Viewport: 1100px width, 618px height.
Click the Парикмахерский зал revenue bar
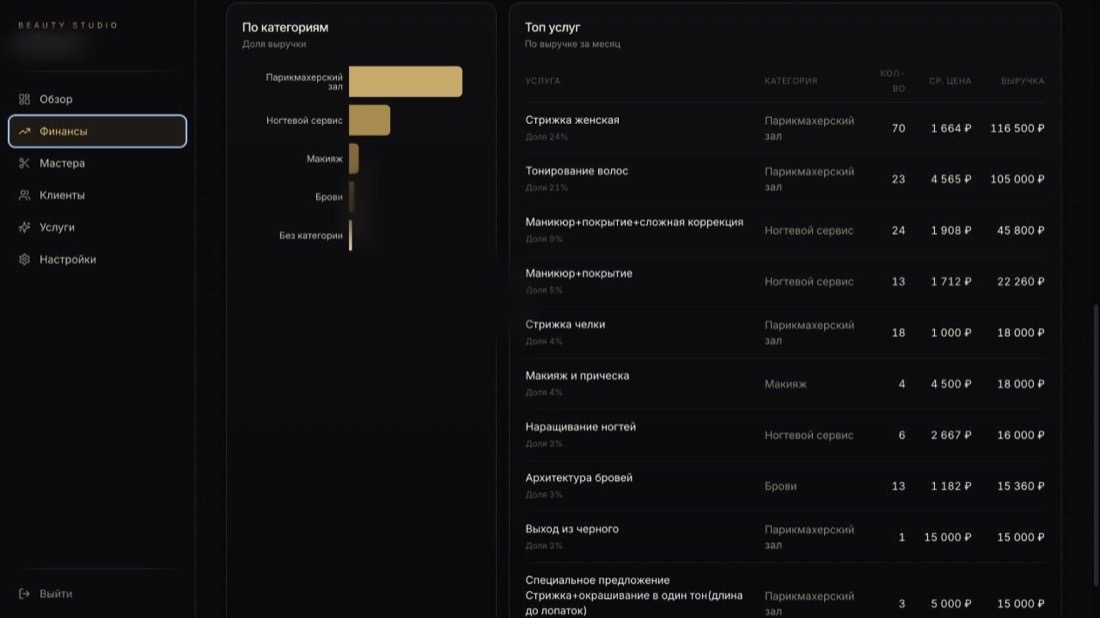pos(405,81)
